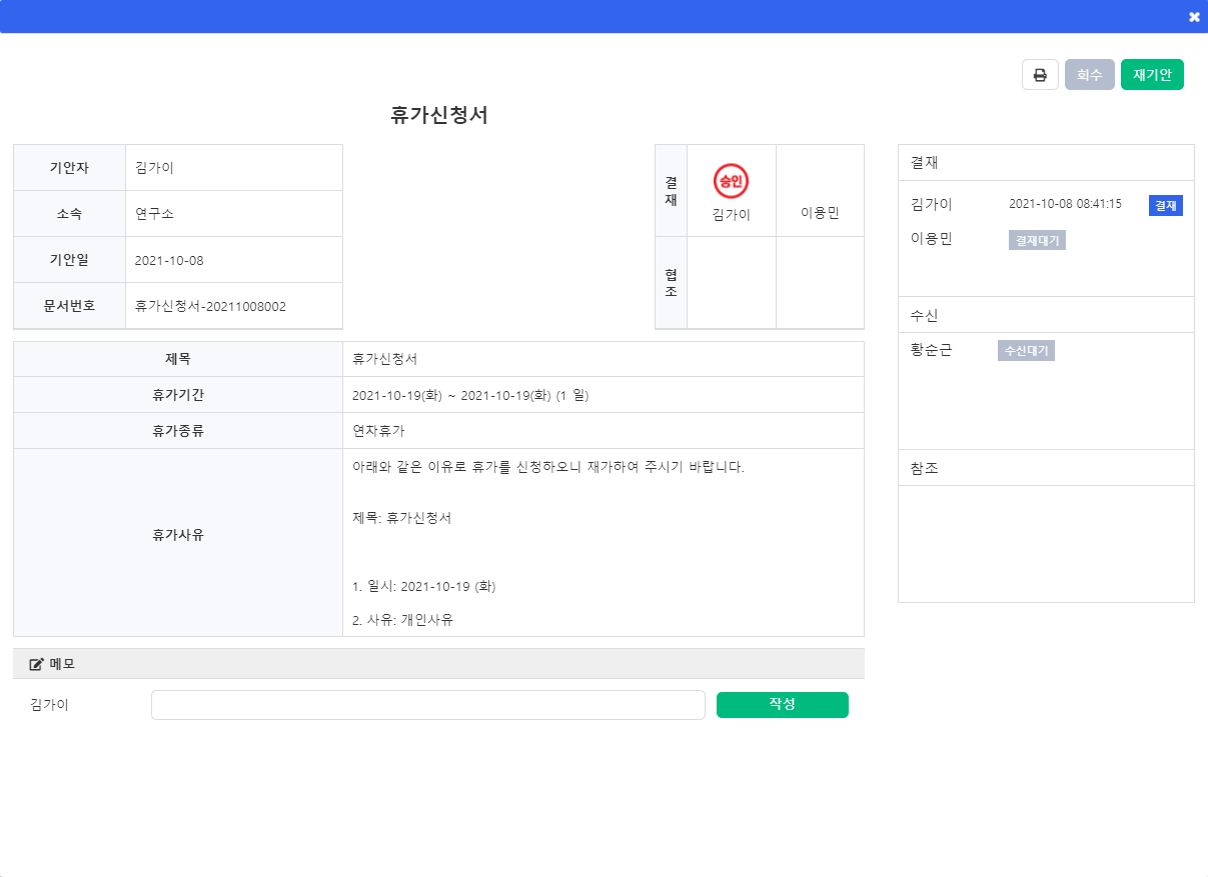Viewport: 1208px width, 877px height.
Task: Click the 연차휴가 vacation type value
Action: (379, 431)
